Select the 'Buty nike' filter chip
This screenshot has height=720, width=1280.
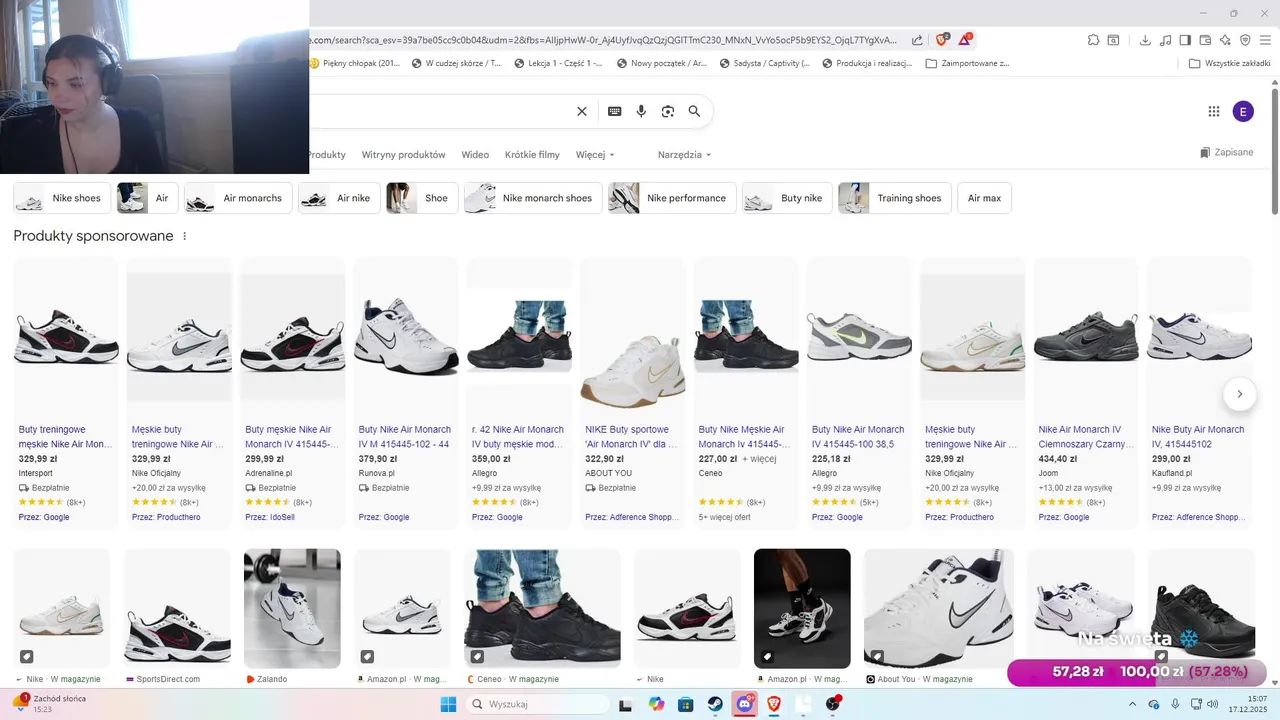coord(787,198)
